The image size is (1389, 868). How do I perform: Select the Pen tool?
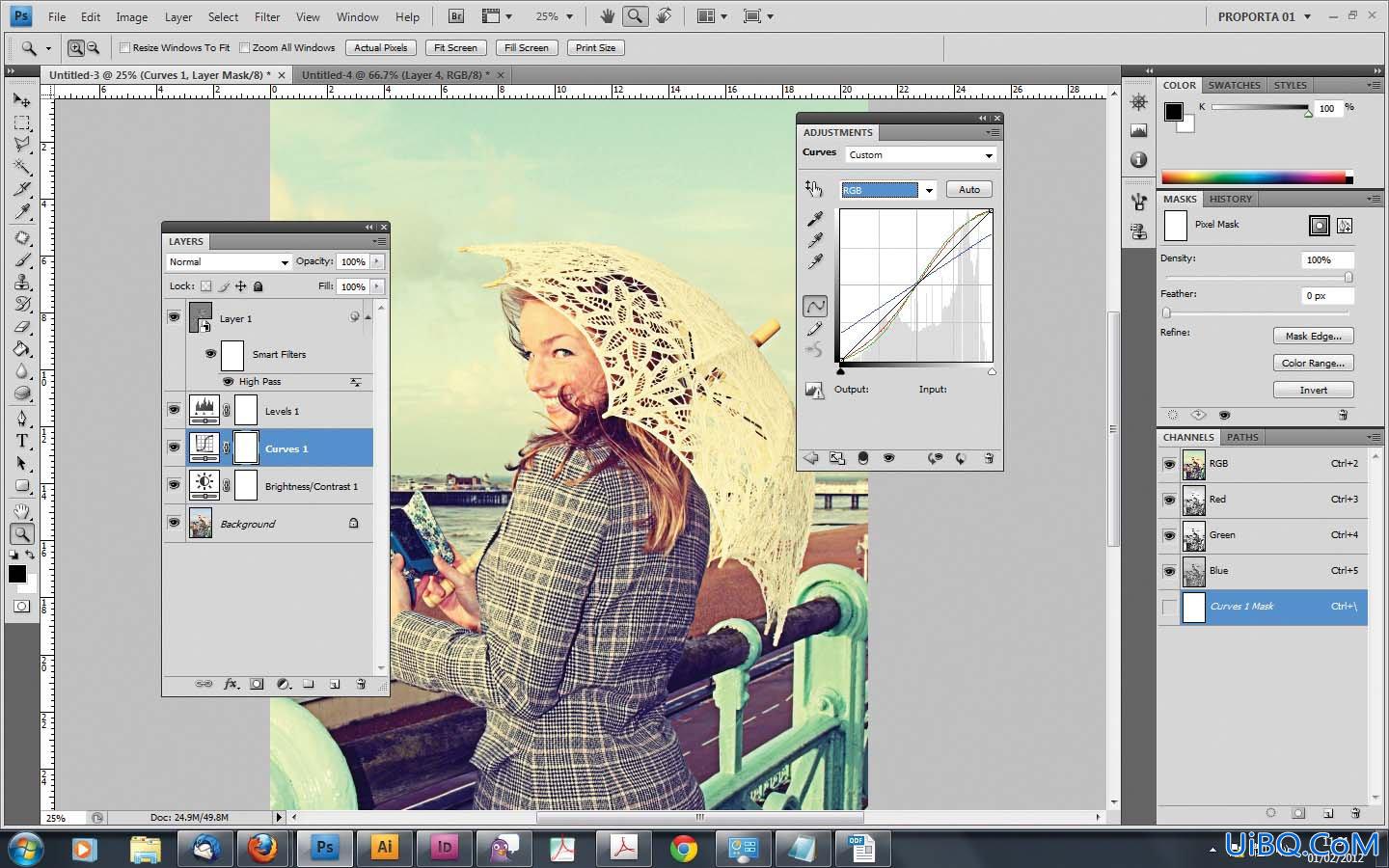(x=21, y=418)
